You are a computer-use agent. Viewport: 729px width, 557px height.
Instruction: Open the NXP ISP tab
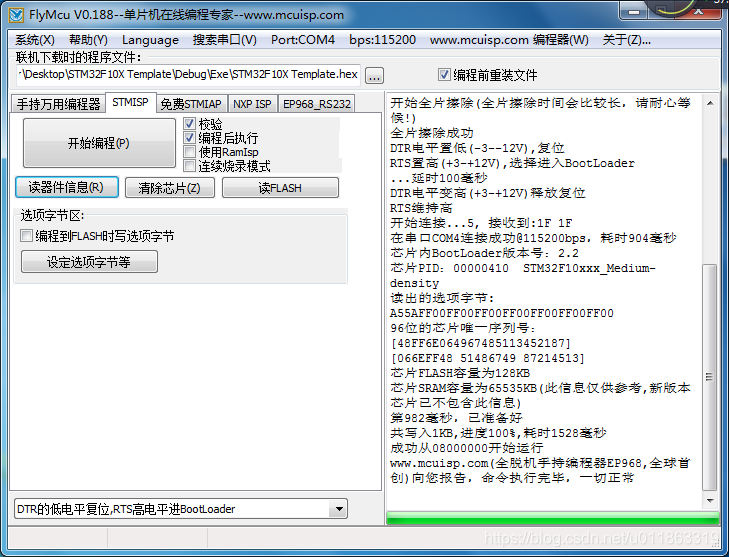tap(252, 104)
